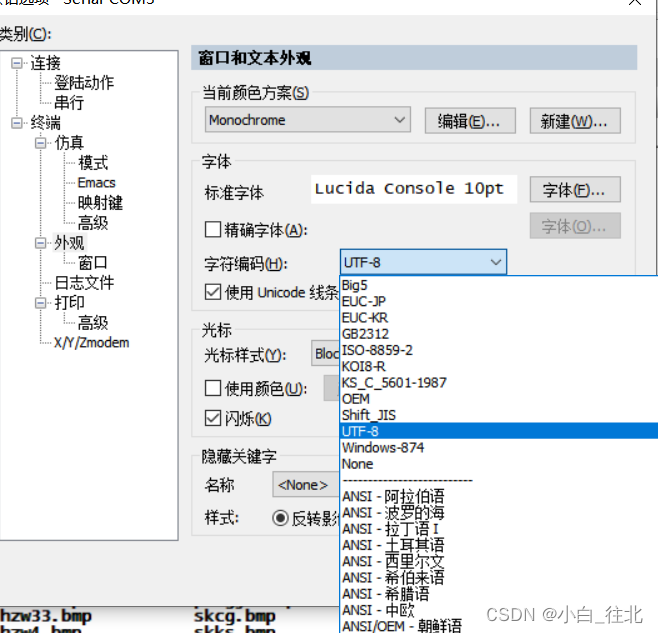Choose Shift_JIS encoding from list
Image resolution: width=658 pixels, height=633 pixels.
(x=499, y=416)
